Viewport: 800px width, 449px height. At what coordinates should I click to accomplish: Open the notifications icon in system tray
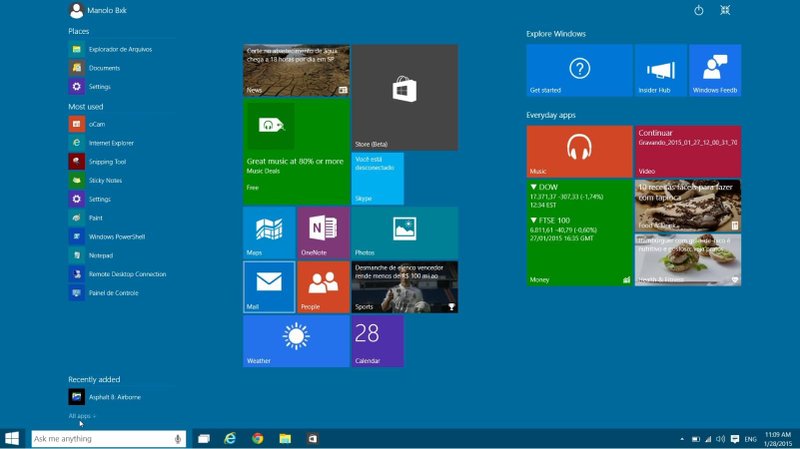735,439
